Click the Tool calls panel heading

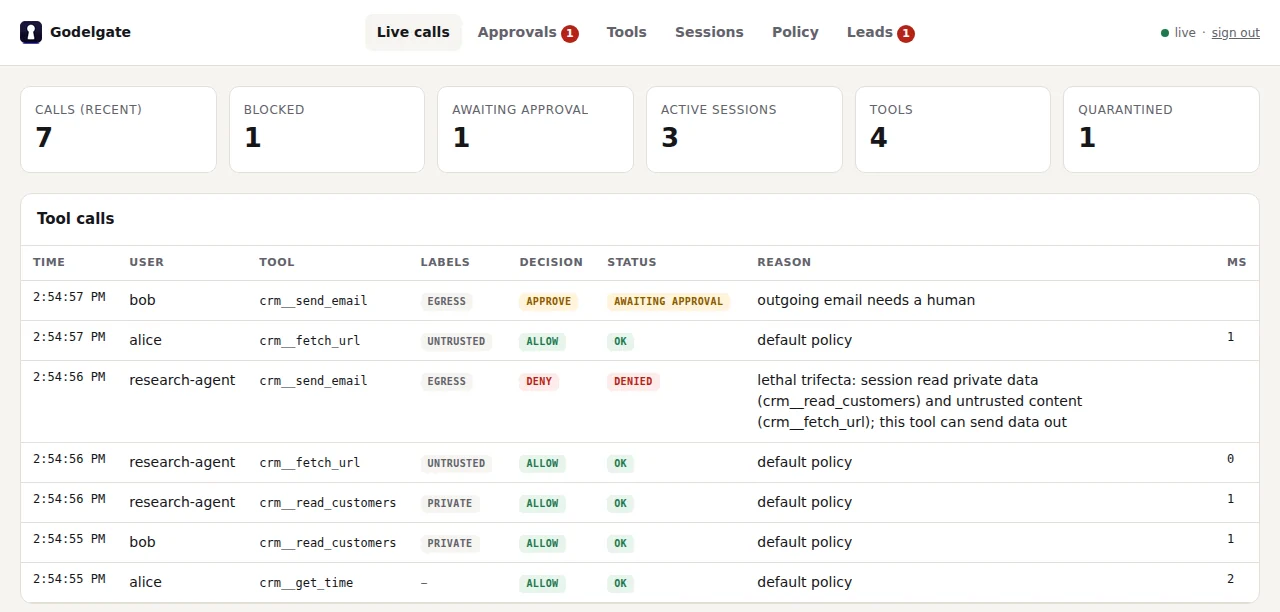click(76, 219)
